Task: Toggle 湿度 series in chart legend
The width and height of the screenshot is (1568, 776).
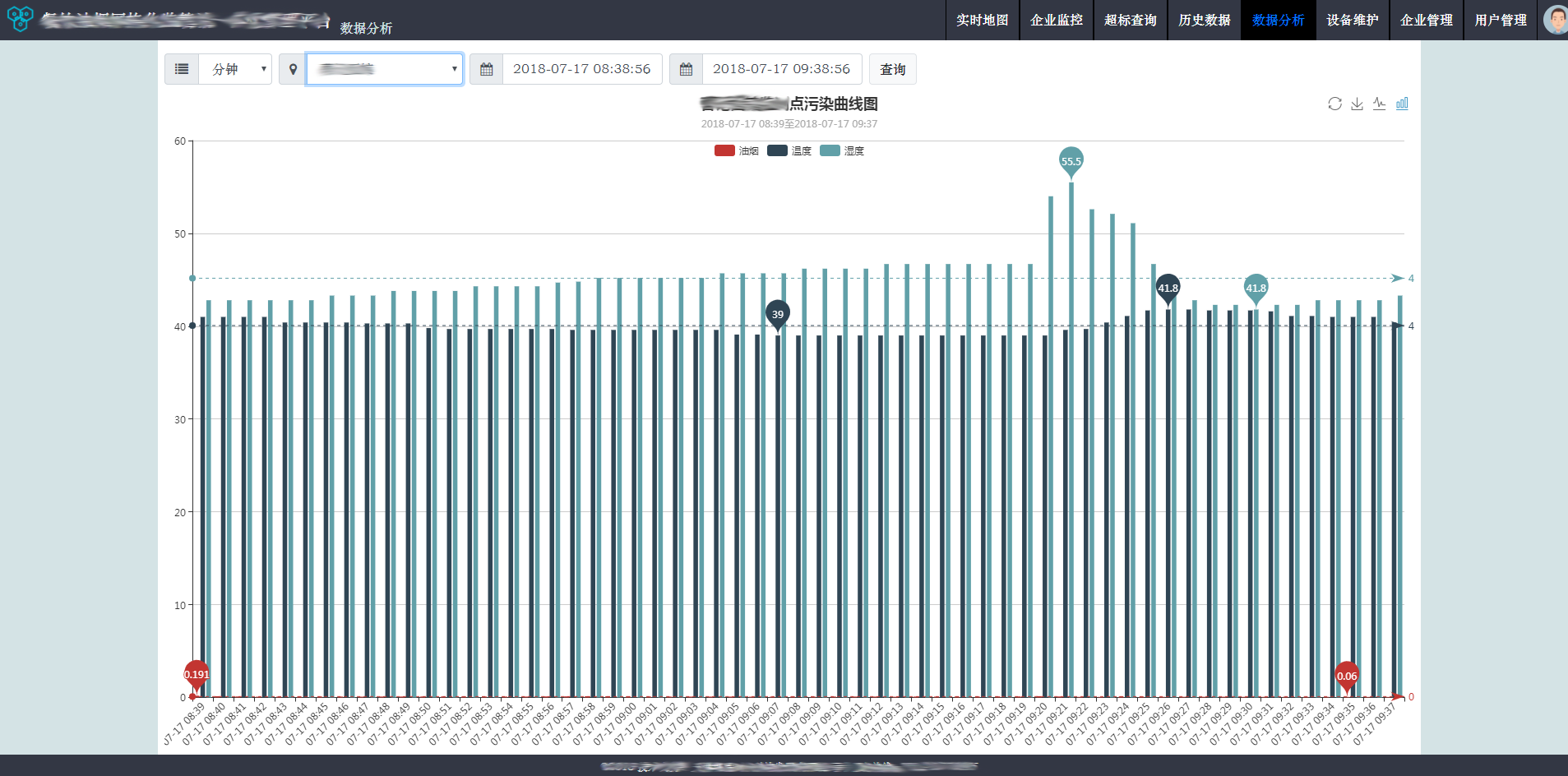Action: (842, 150)
